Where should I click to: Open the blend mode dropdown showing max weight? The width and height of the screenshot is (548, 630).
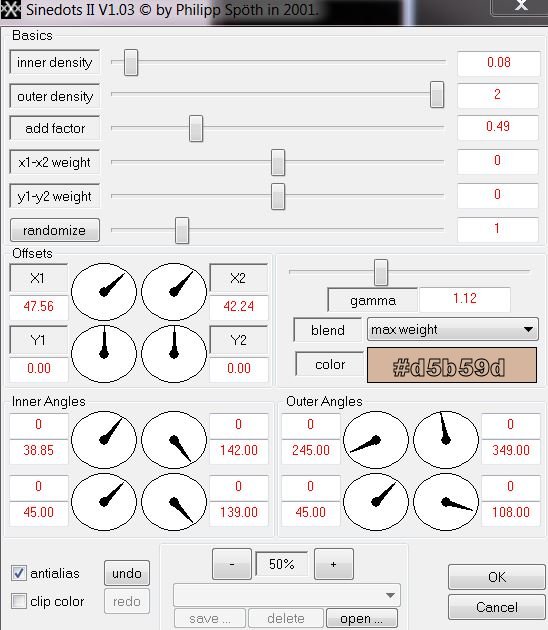452,329
